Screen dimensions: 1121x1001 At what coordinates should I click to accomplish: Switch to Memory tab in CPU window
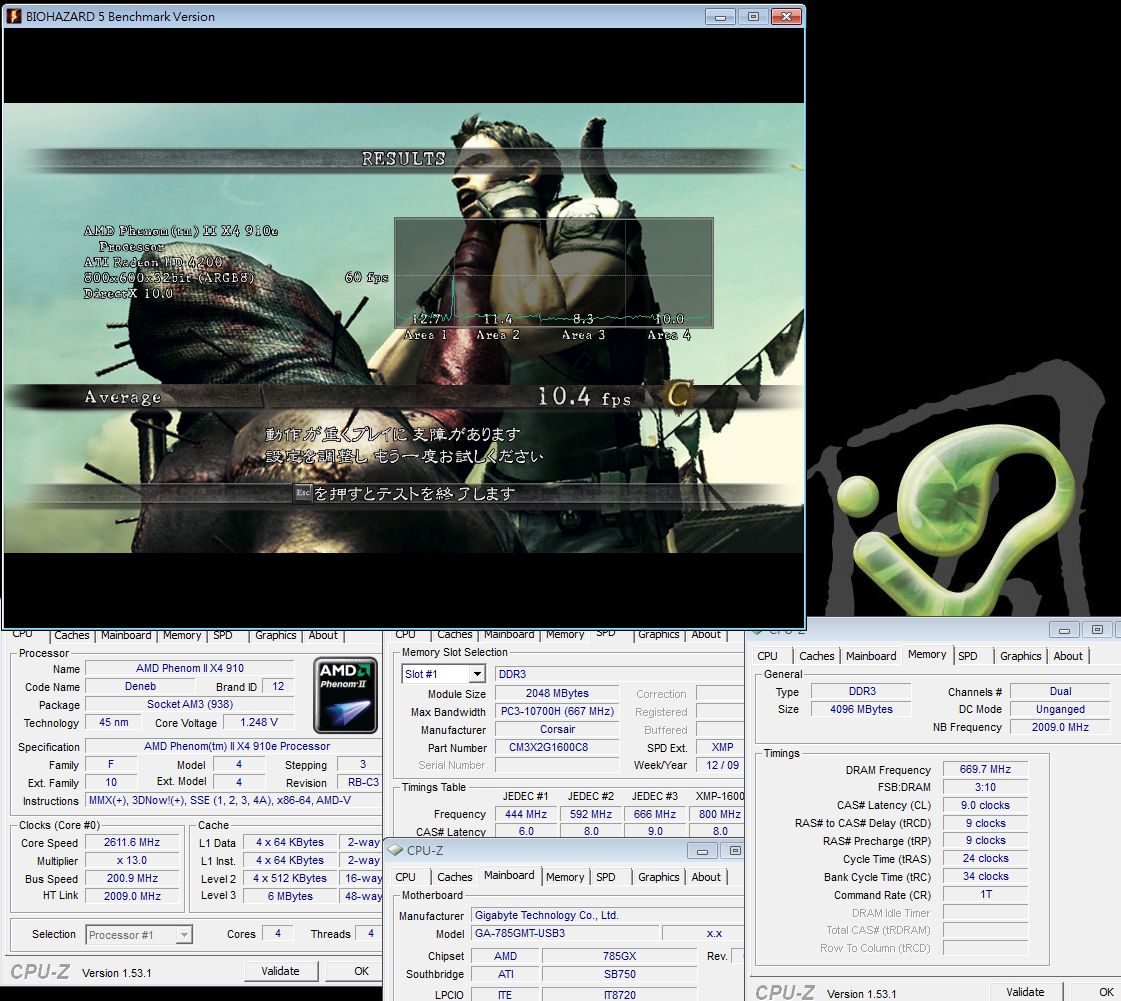tap(182, 635)
